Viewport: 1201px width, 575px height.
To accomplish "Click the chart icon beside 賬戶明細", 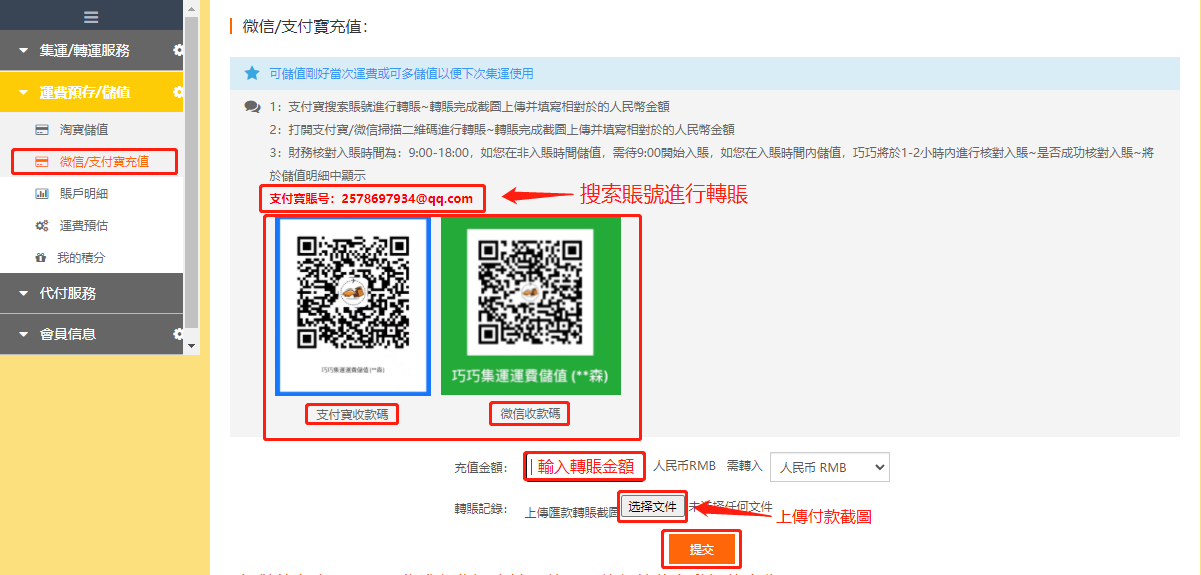I will [x=42, y=193].
